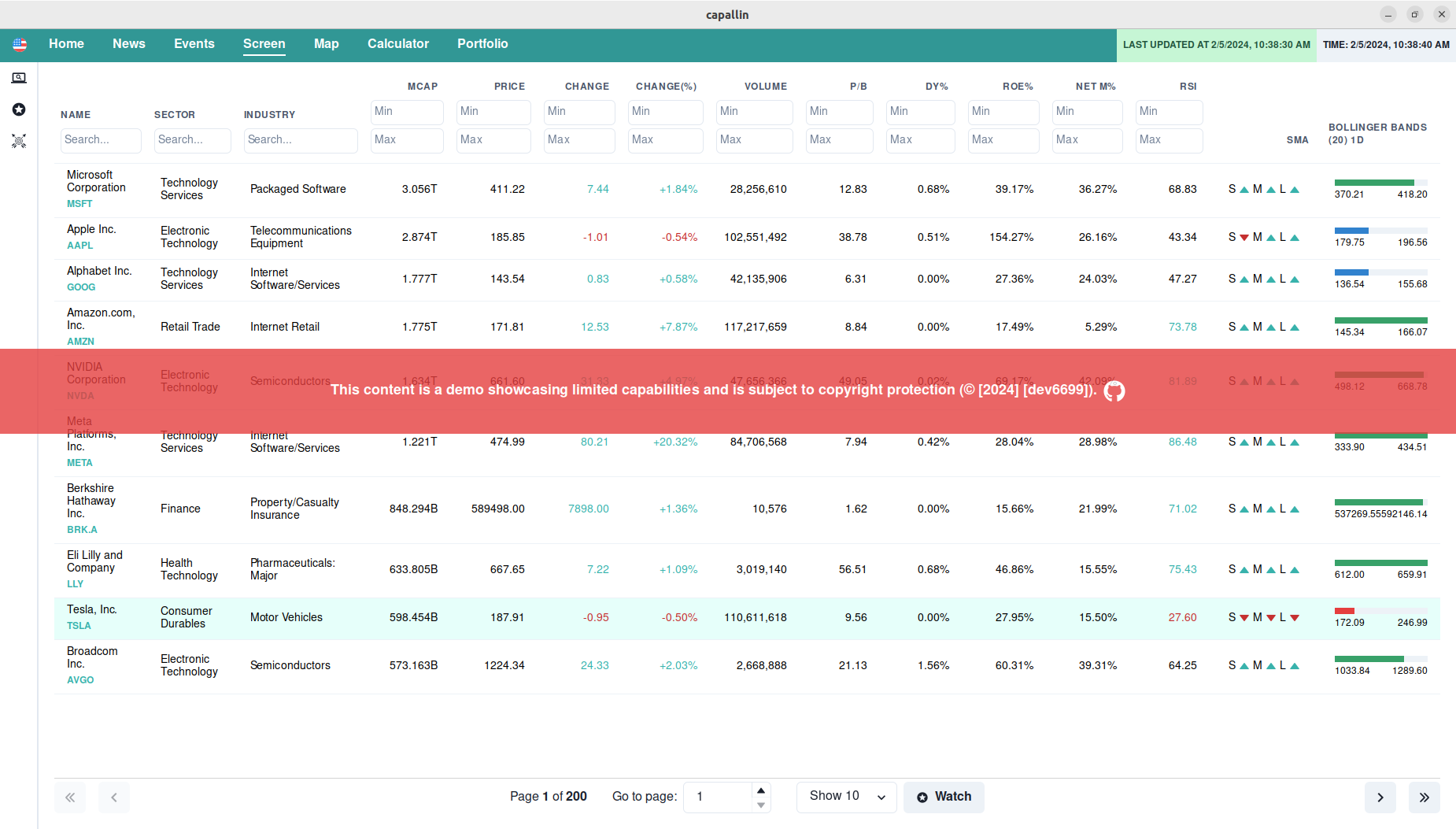Viewport: 1456px width, 829px height.
Task: Click the Sector search field
Action: coord(193,140)
